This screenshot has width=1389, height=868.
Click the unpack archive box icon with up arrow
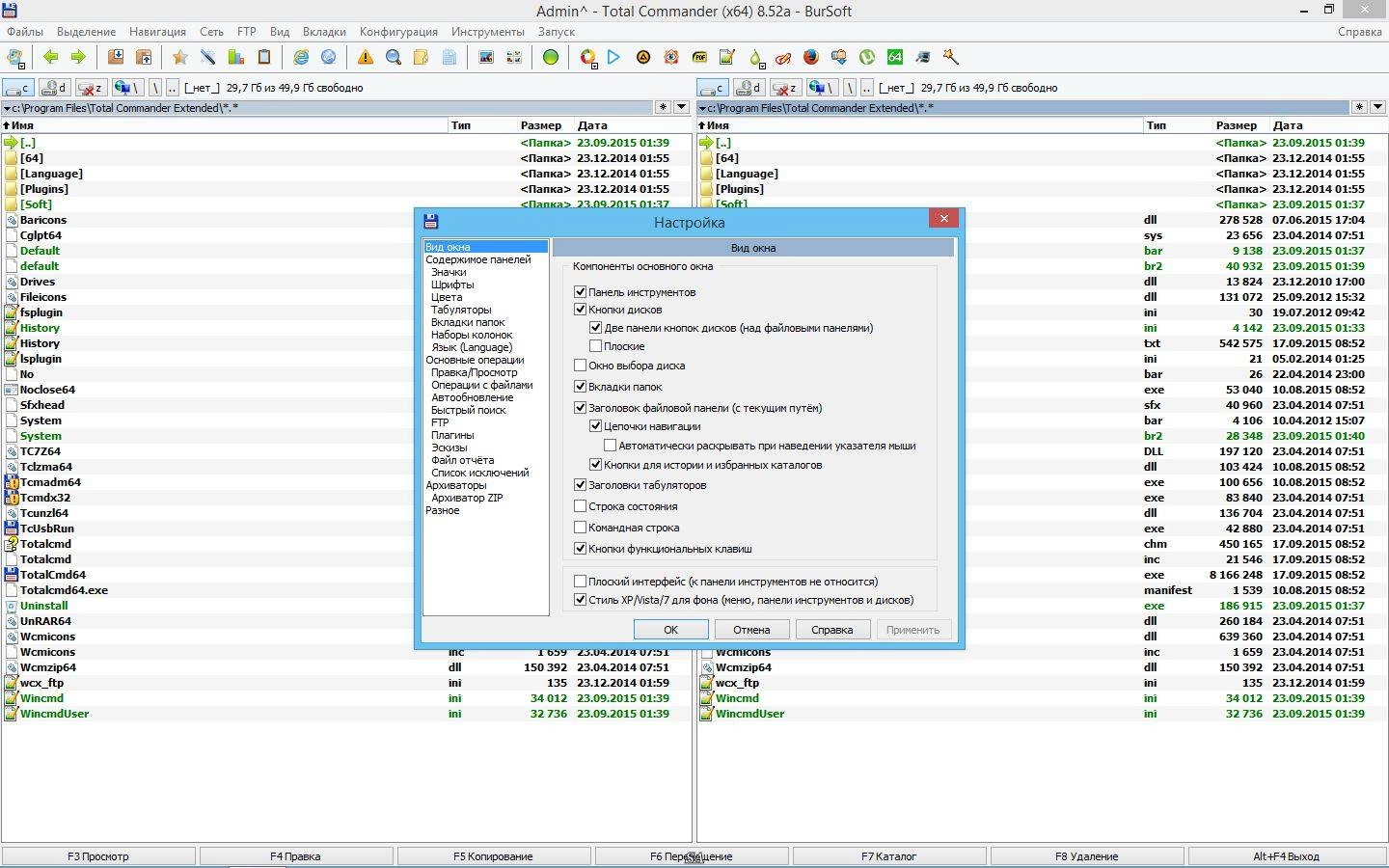coord(144,57)
